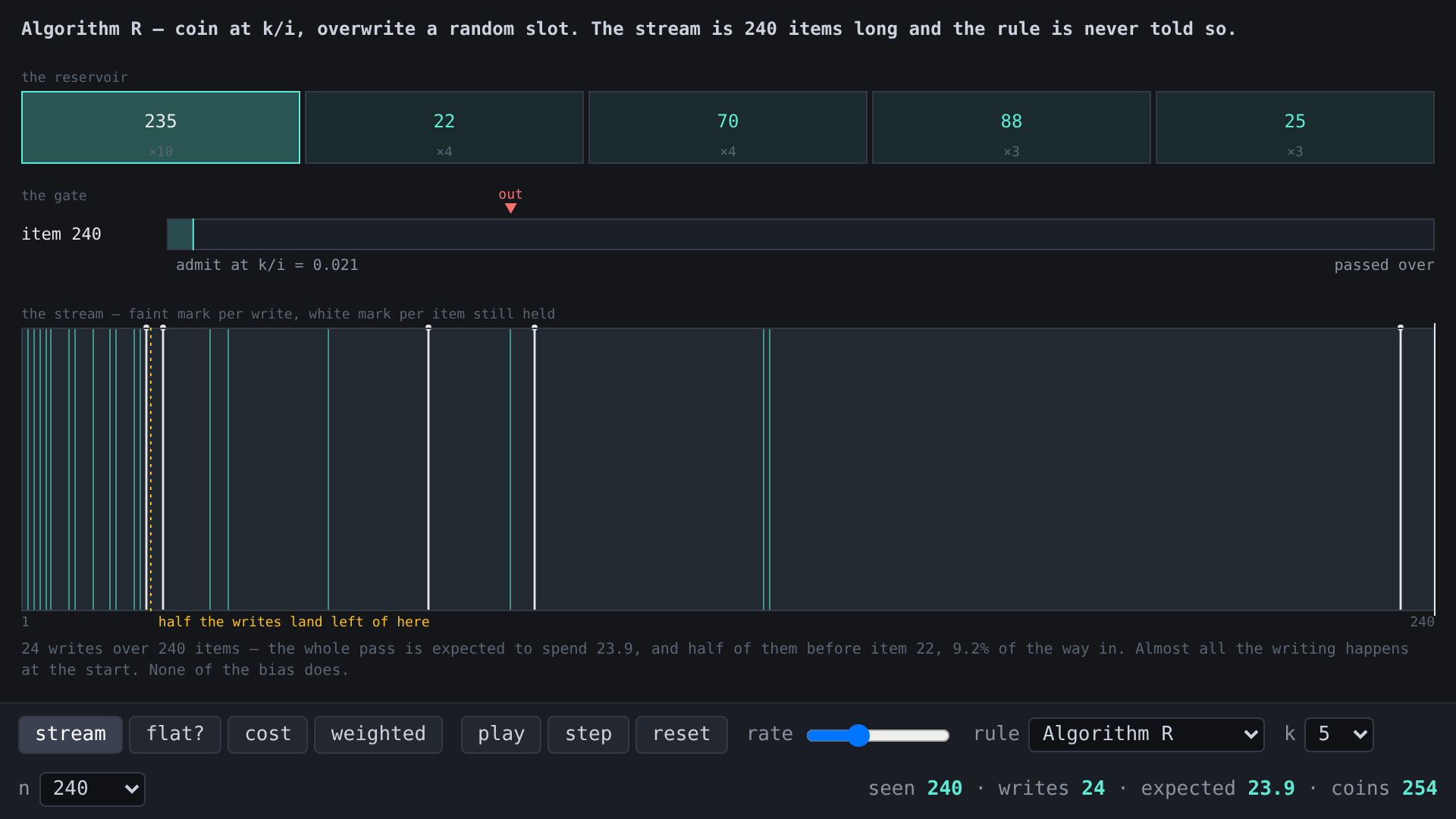Switch to the weighted view
The image size is (1456, 819).
(378, 734)
